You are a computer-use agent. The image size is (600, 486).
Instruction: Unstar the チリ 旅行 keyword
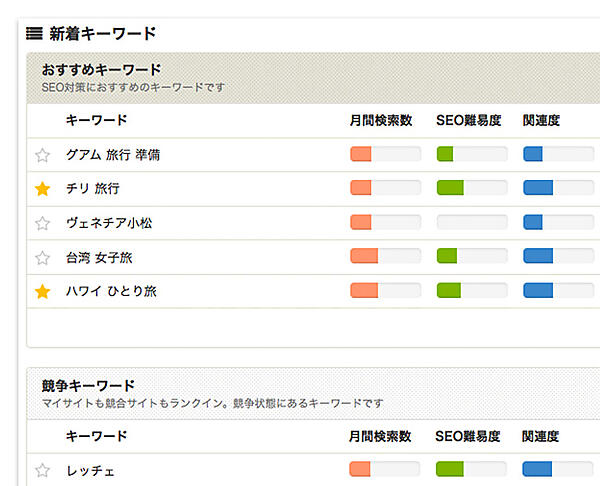42,189
